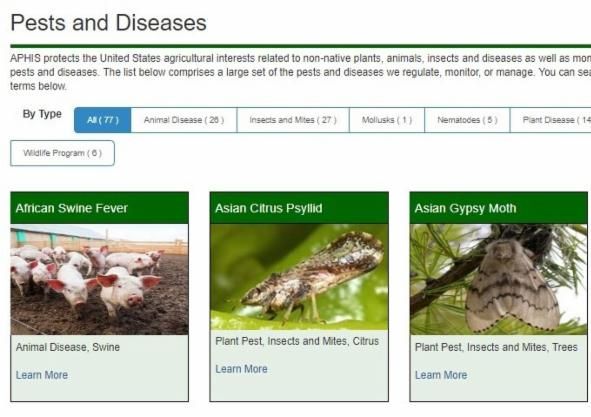This screenshot has width=591, height=417.
Task: Open the Asian Citrus Psyllid card heading
Action: click(269, 208)
